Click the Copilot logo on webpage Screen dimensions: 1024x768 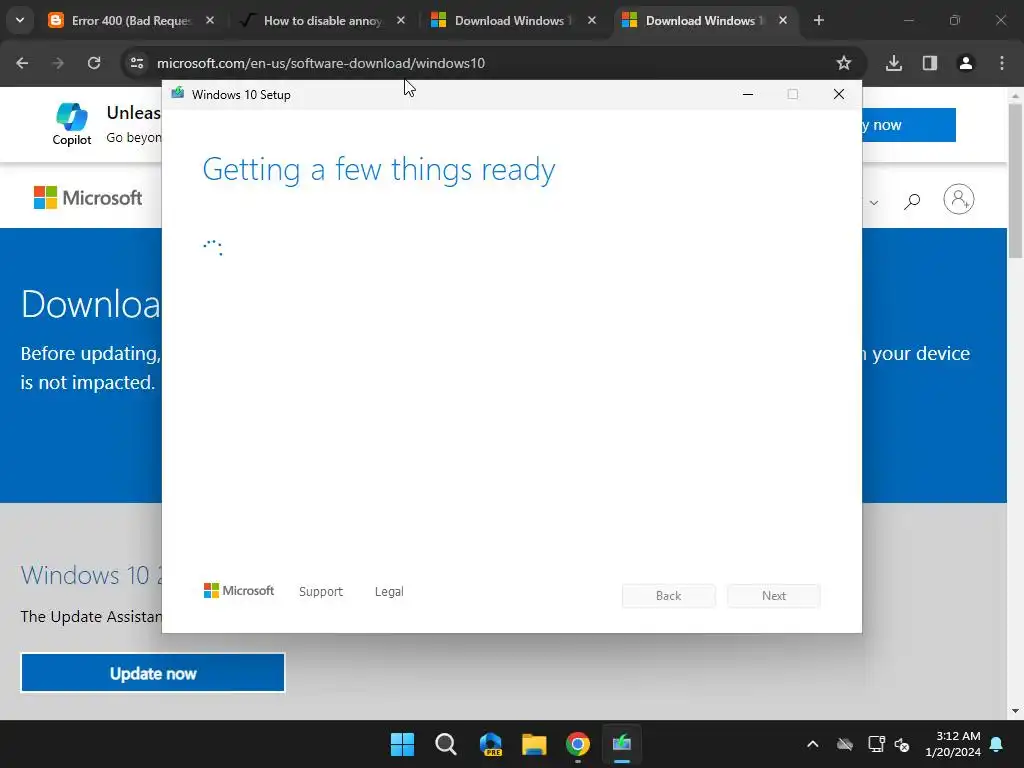[72, 123]
